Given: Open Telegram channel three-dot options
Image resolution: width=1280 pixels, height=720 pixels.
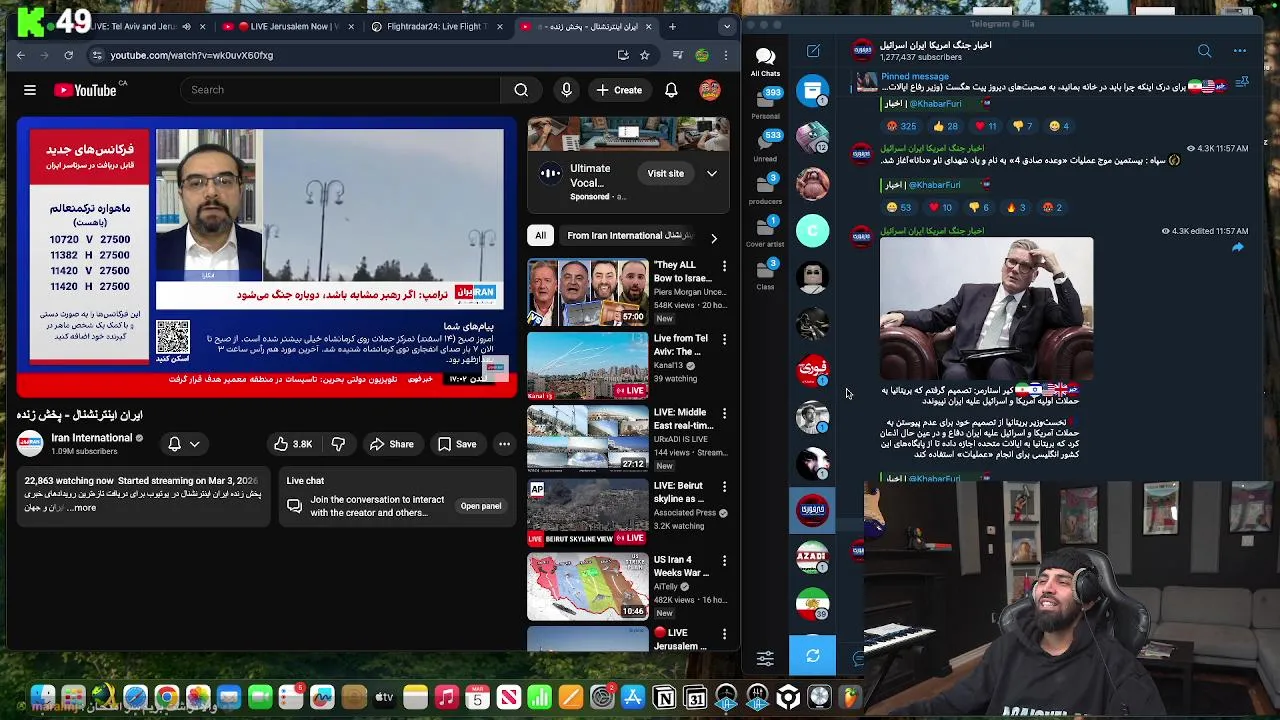Looking at the screenshot, I should (1240, 51).
